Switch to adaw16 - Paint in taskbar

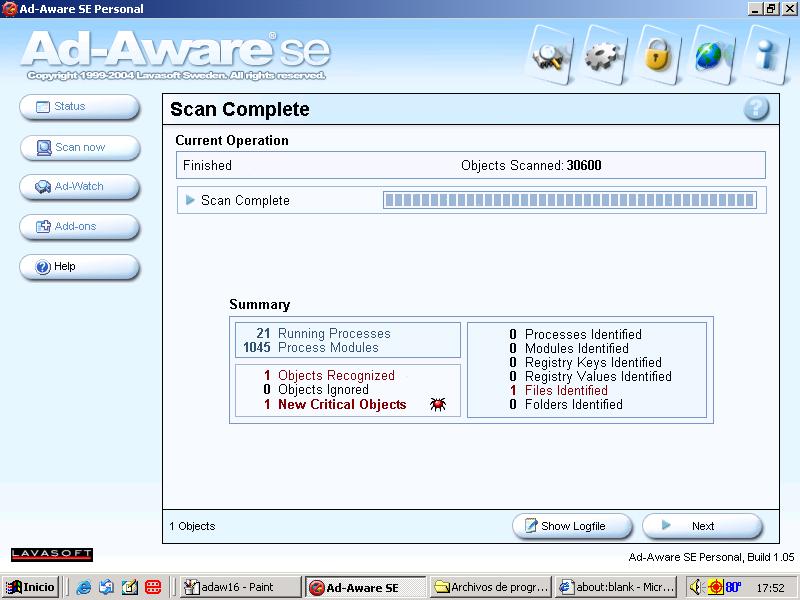click(241, 587)
